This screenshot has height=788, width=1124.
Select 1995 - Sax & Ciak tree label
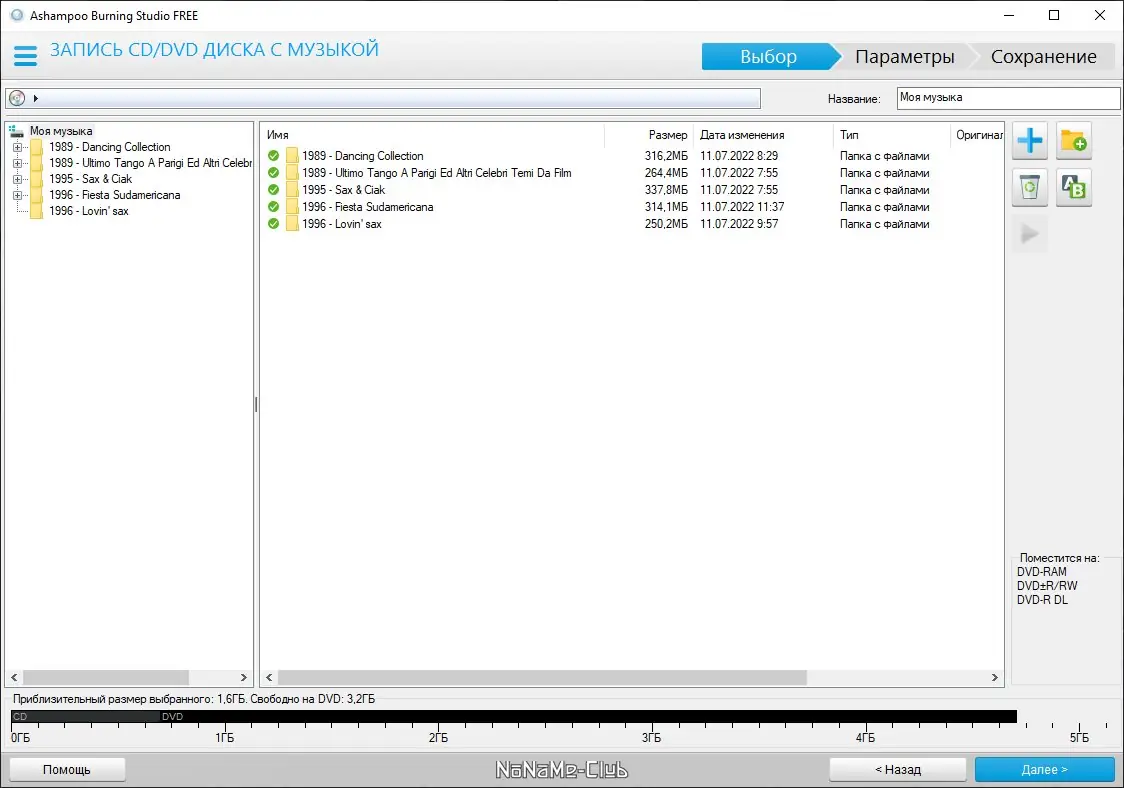[x=90, y=179]
